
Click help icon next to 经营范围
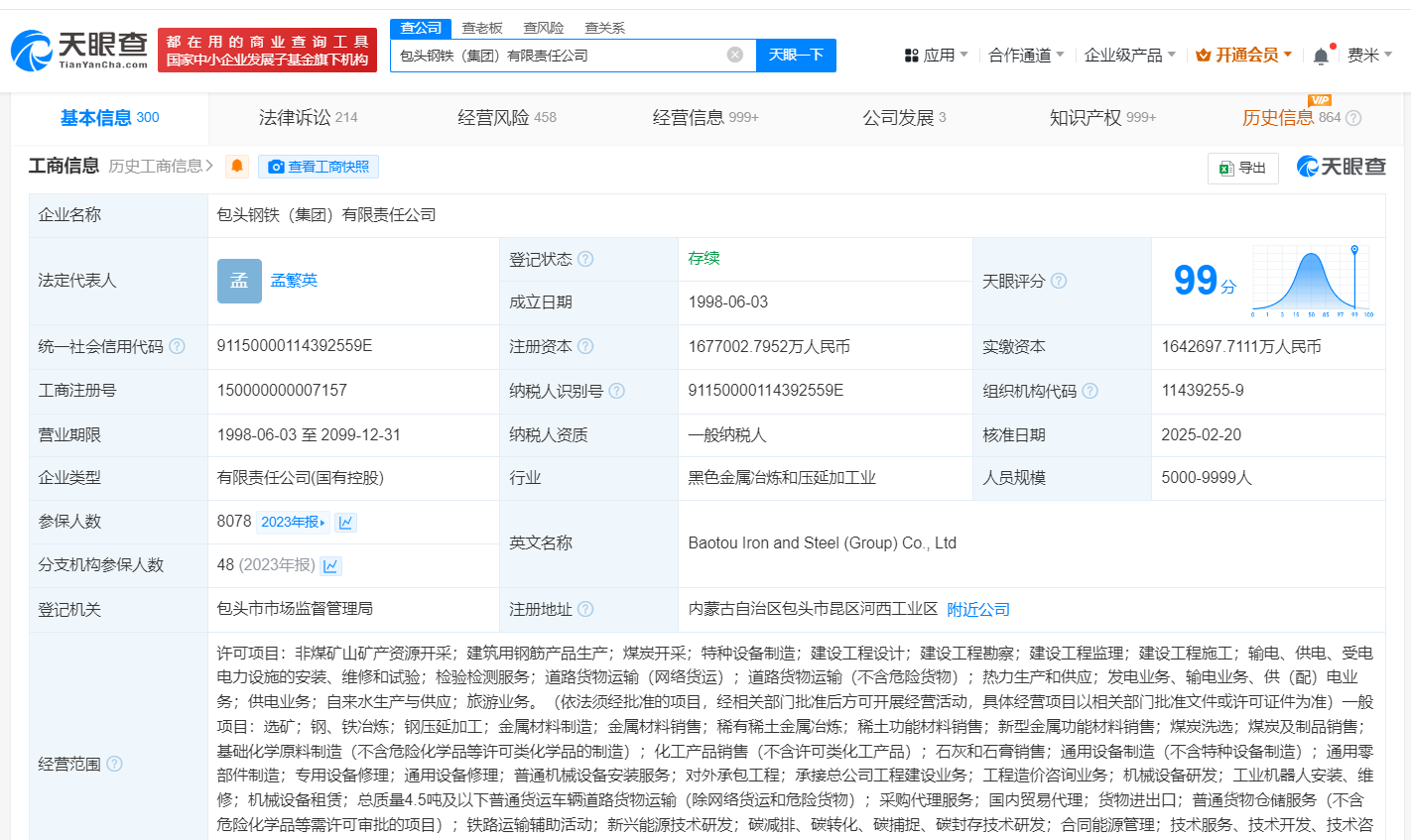[114, 764]
